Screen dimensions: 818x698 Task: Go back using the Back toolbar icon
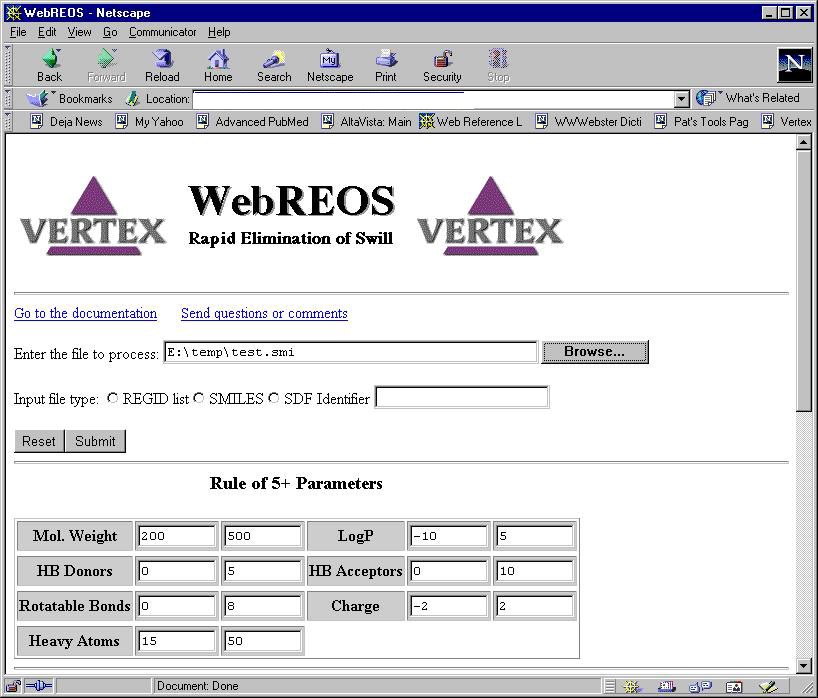tap(50, 65)
